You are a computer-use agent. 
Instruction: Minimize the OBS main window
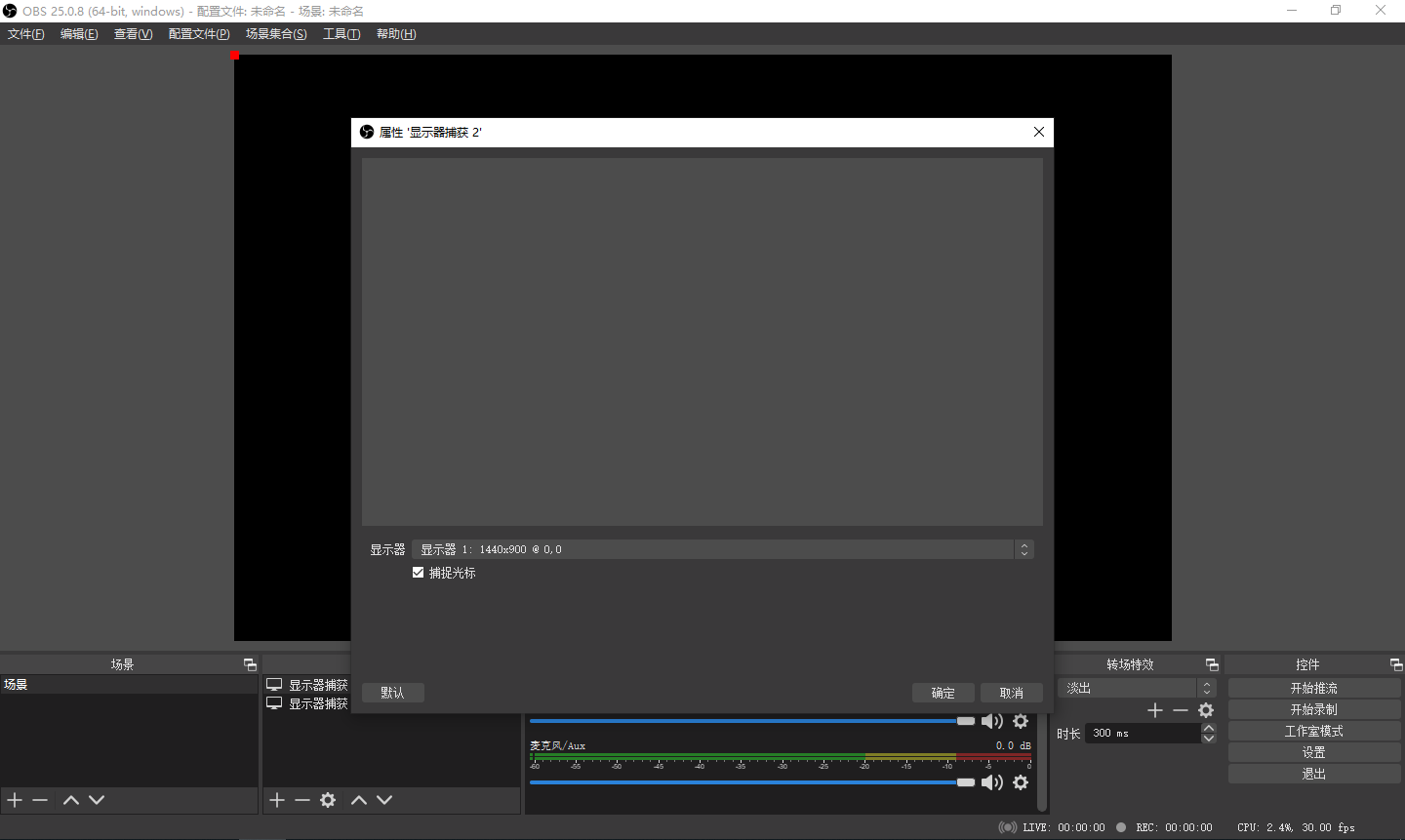[1292, 11]
